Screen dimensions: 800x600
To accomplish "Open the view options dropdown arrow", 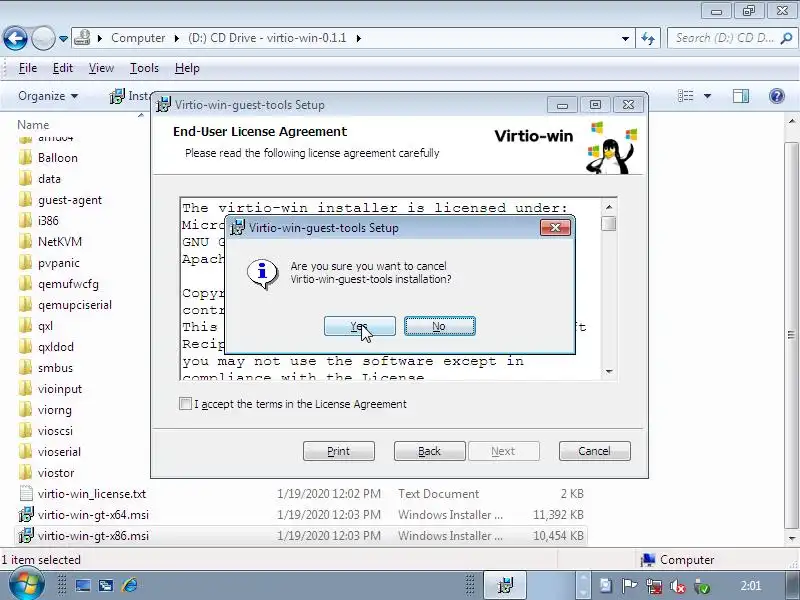I will 707,96.
